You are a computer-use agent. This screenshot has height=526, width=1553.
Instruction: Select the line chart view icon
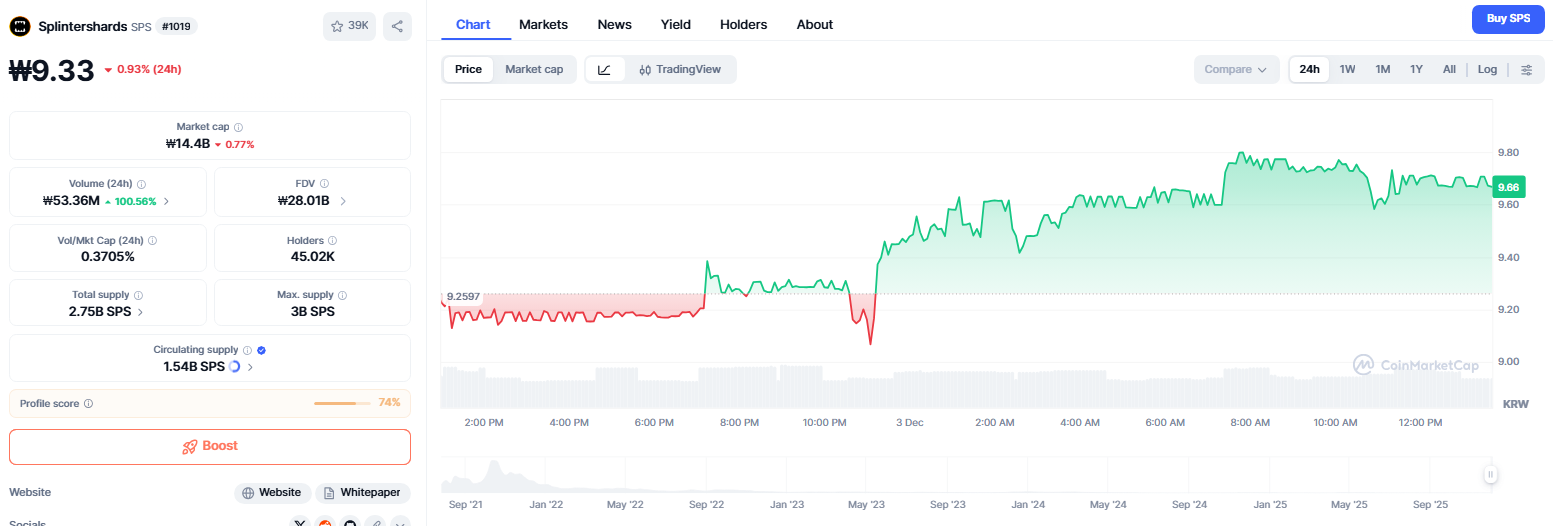point(605,70)
